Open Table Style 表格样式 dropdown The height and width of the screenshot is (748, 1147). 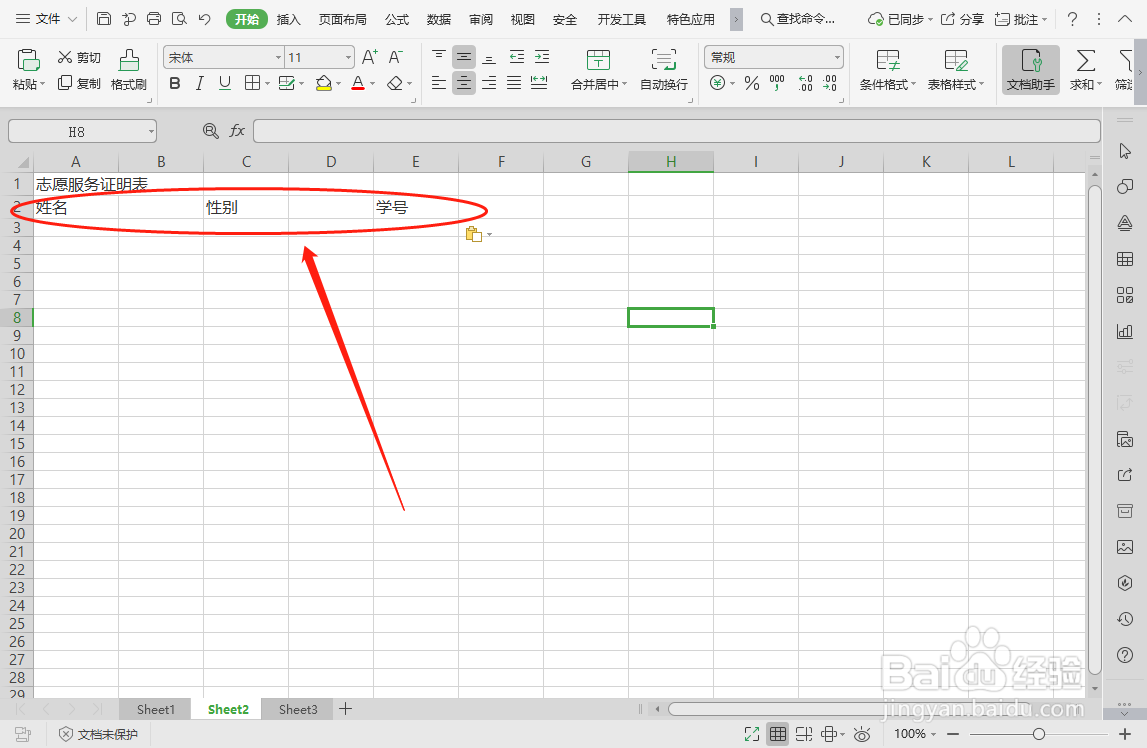[955, 70]
